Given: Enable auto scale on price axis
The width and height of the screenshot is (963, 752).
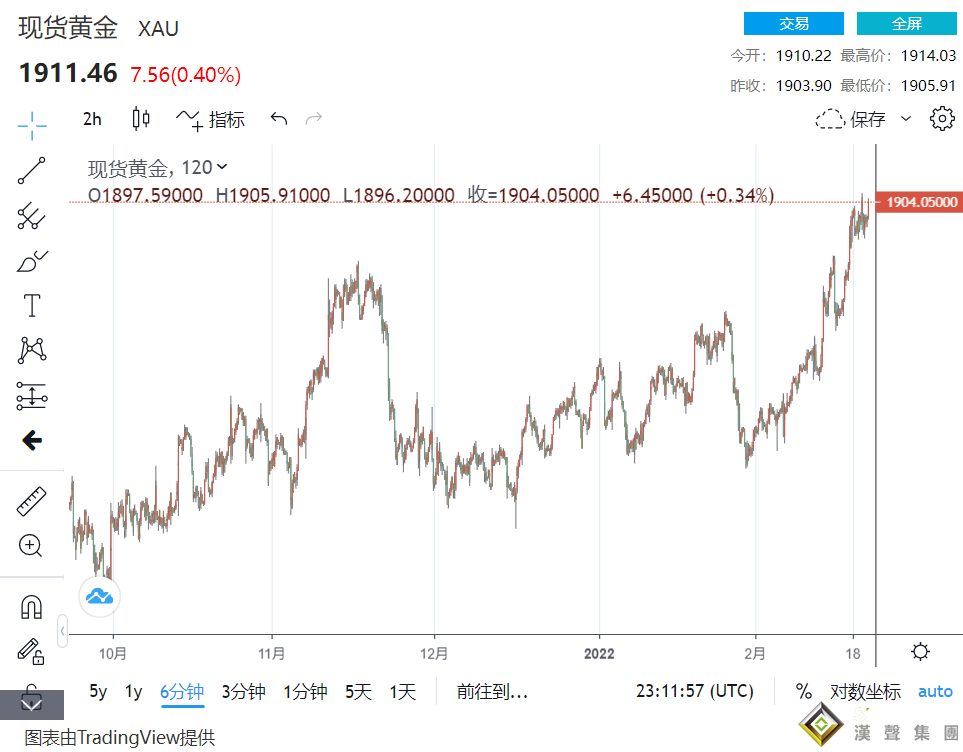Looking at the screenshot, I should click(935, 691).
